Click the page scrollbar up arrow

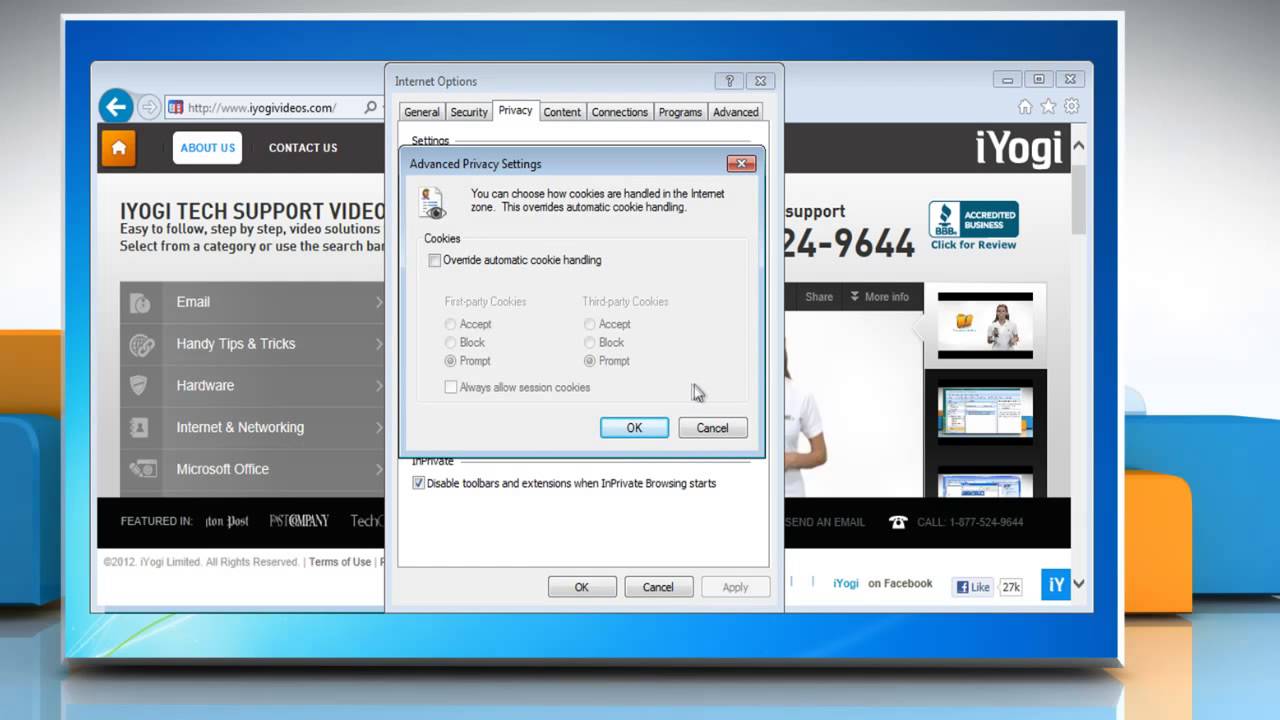click(x=1079, y=146)
